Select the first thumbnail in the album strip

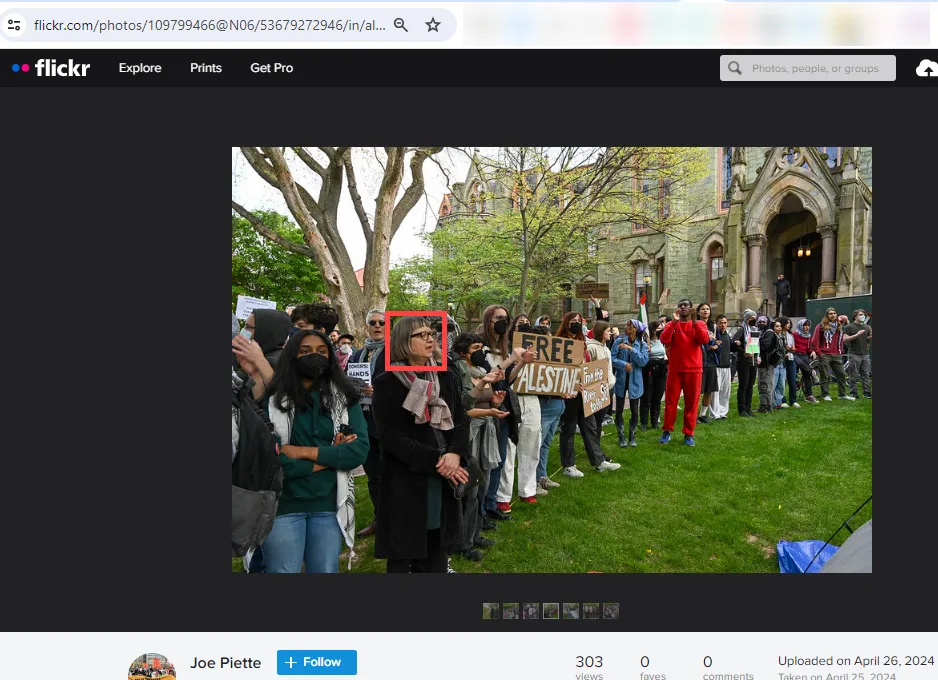pos(491,611)
